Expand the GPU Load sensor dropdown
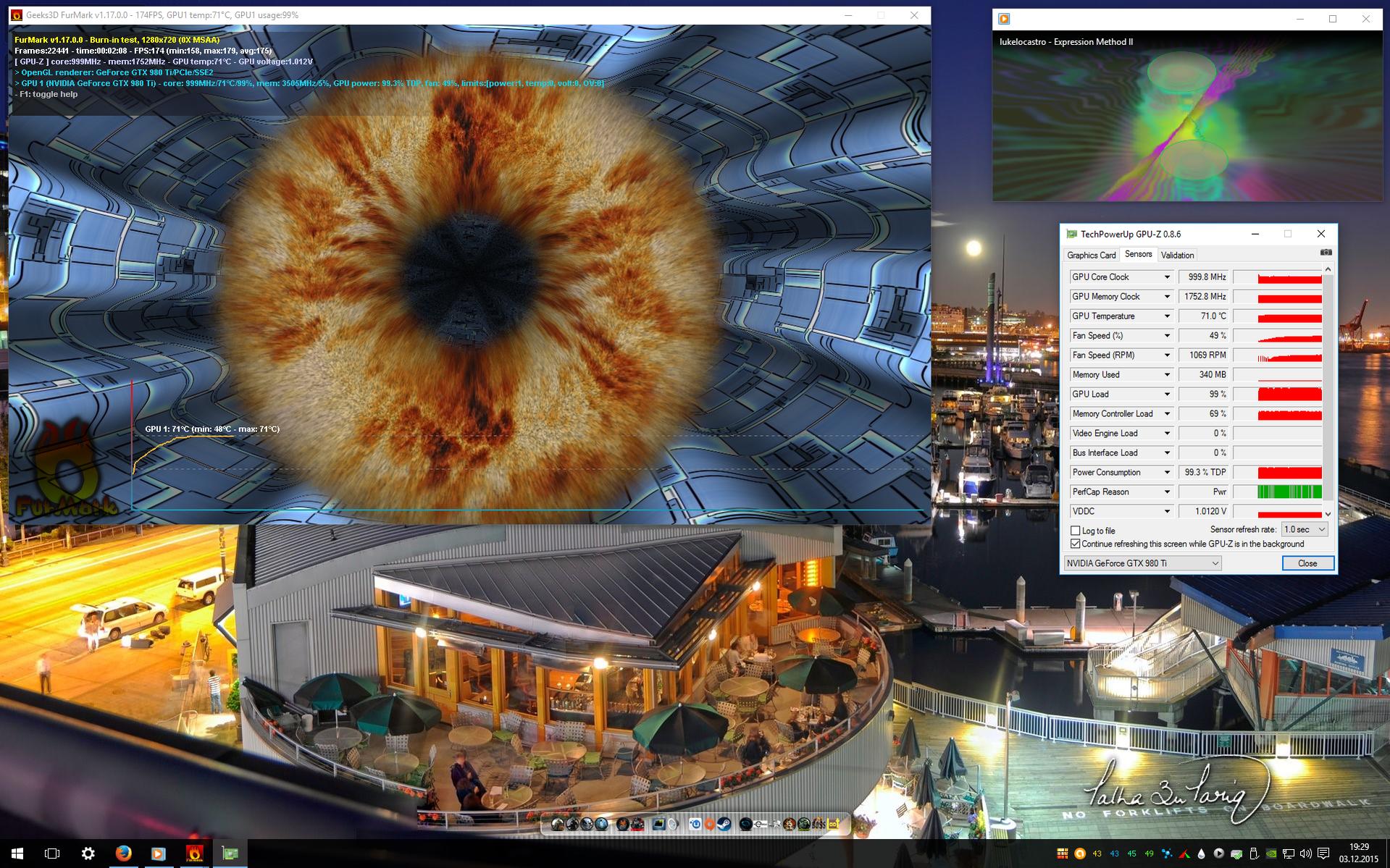 [1167, 395]
